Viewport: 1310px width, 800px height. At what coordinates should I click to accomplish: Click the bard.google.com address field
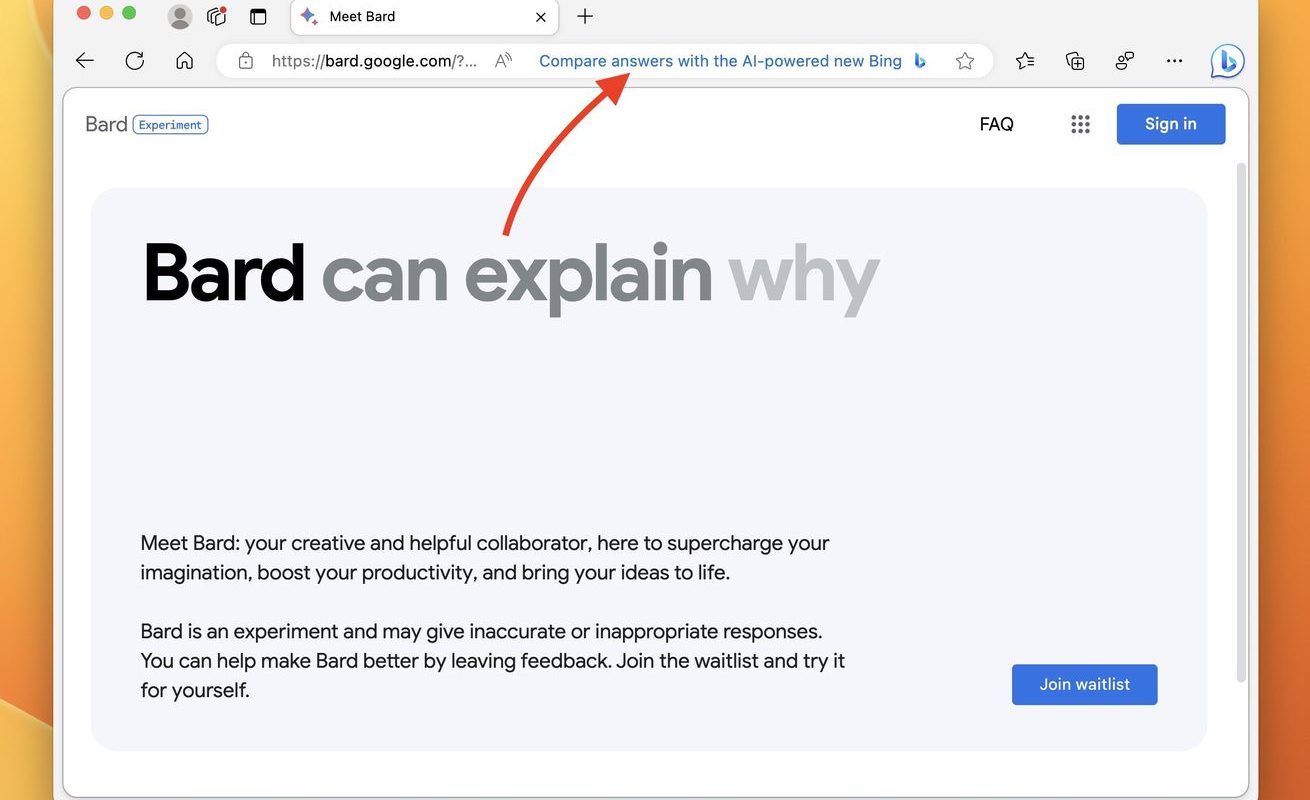coord(375,61)
